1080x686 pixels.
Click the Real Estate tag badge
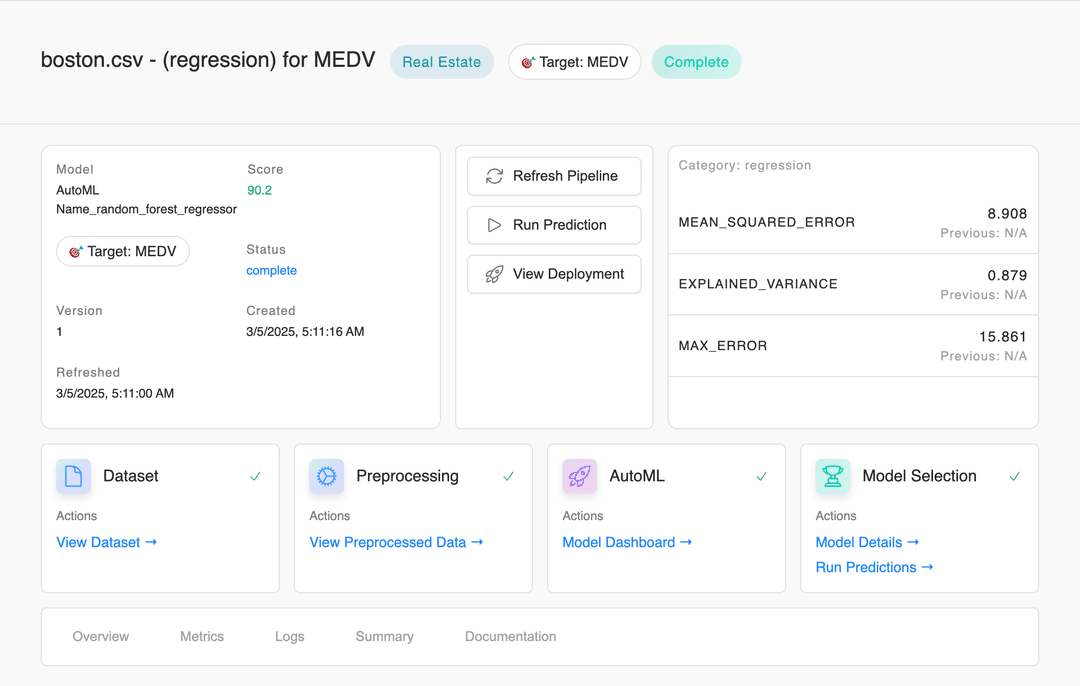(x=441, y=62)
